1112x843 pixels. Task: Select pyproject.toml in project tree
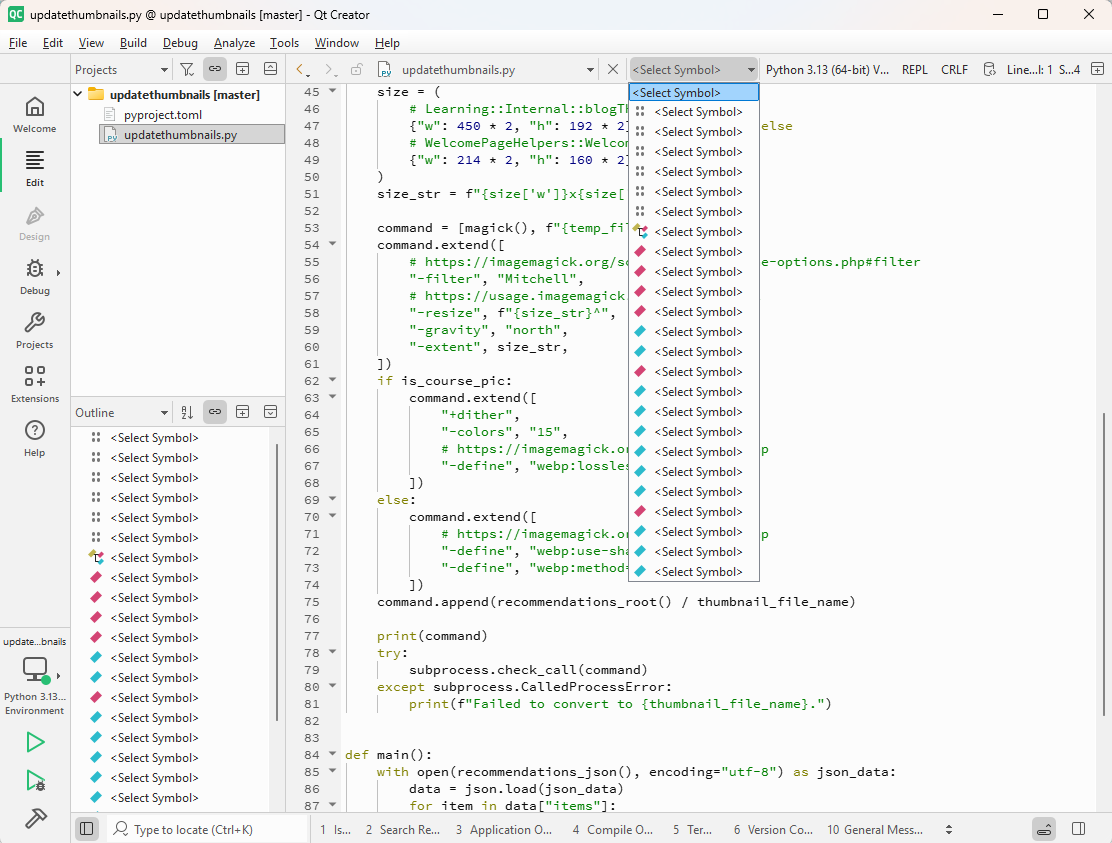pyautogui.click(x=162, y=115)
